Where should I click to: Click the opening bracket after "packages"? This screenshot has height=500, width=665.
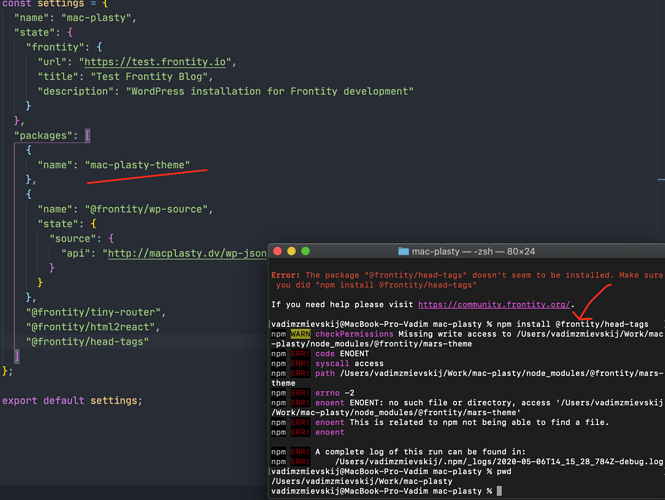pos(87,134)
